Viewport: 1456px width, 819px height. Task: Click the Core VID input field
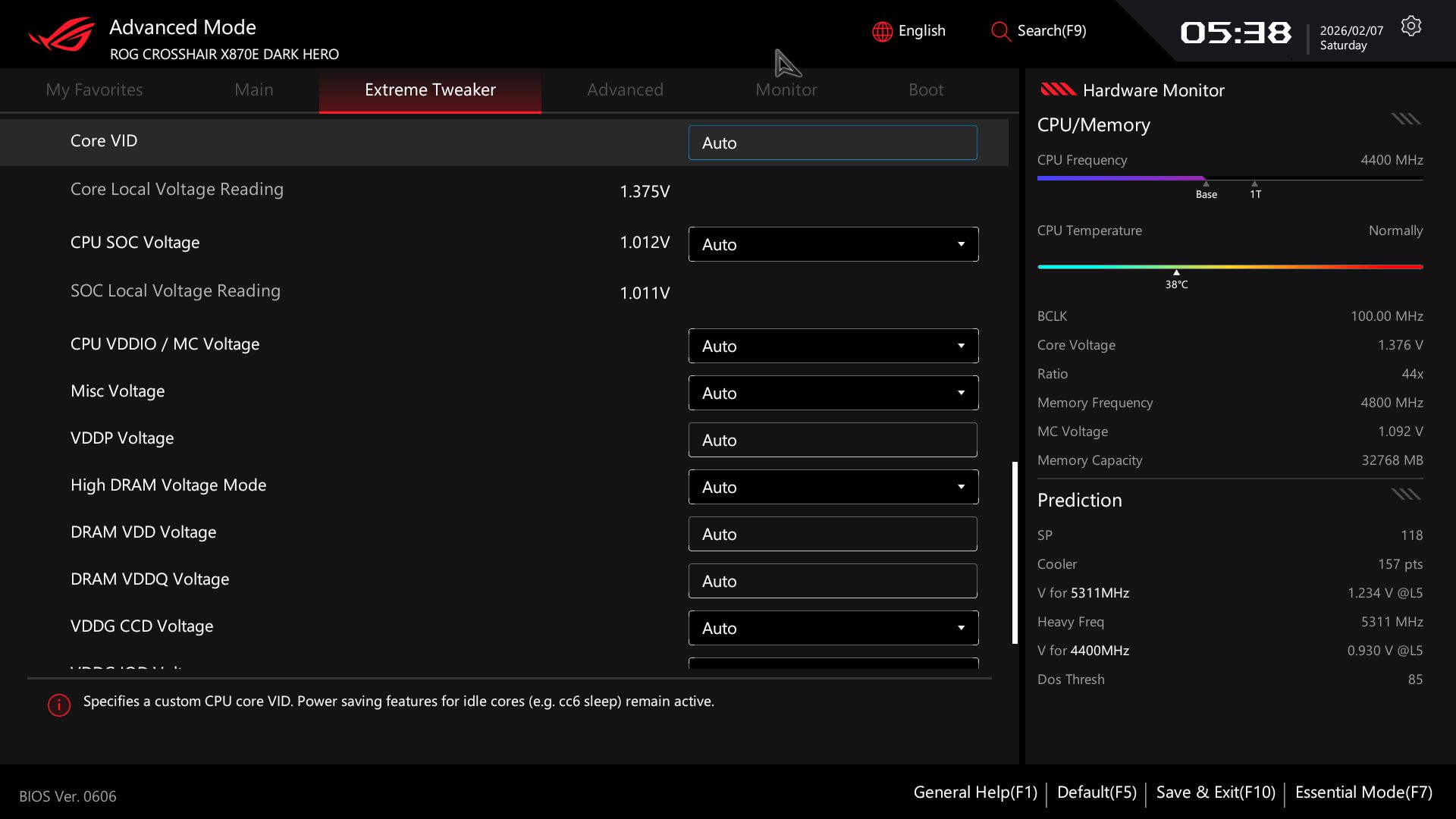tap(832, 143)
